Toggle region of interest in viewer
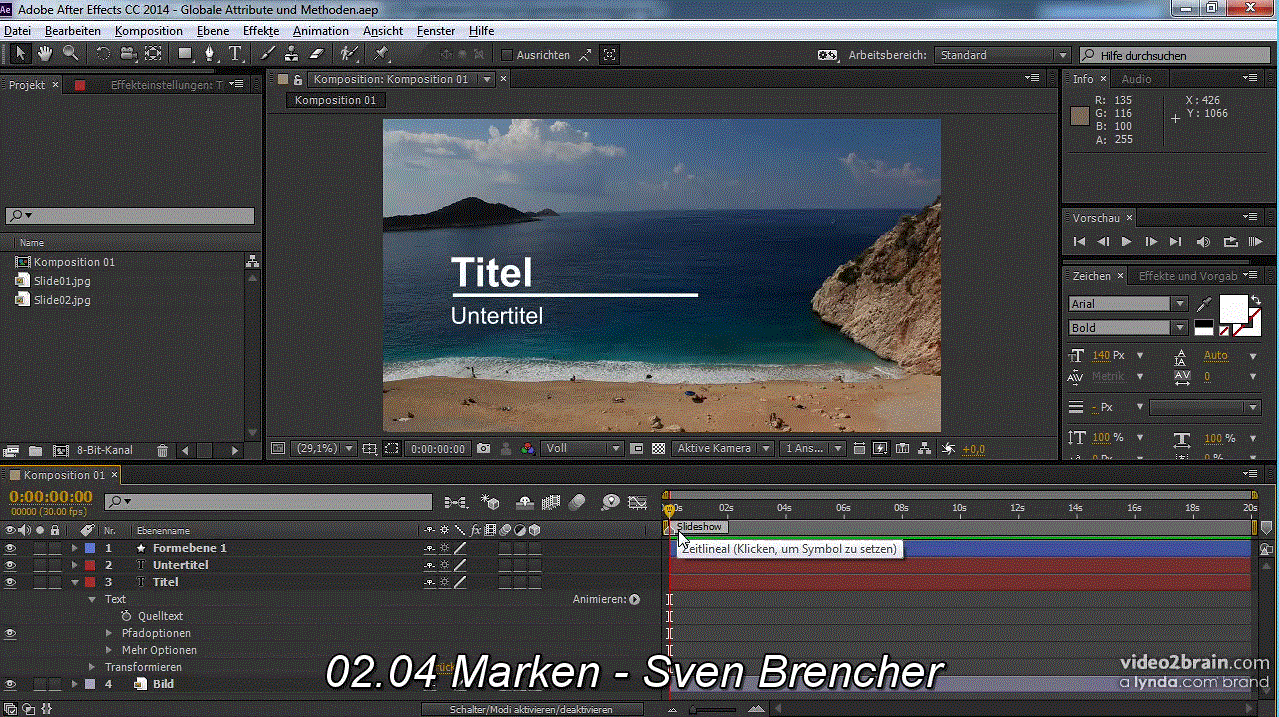The image size is (1279, 717). pyautogui.click(x=392, y=449)
